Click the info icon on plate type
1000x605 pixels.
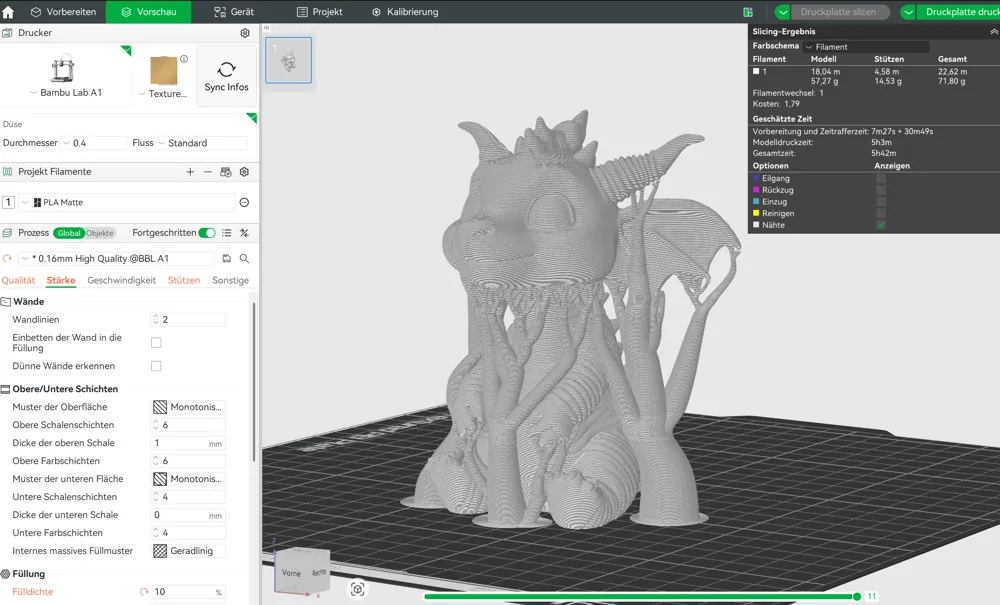(184, 59)
